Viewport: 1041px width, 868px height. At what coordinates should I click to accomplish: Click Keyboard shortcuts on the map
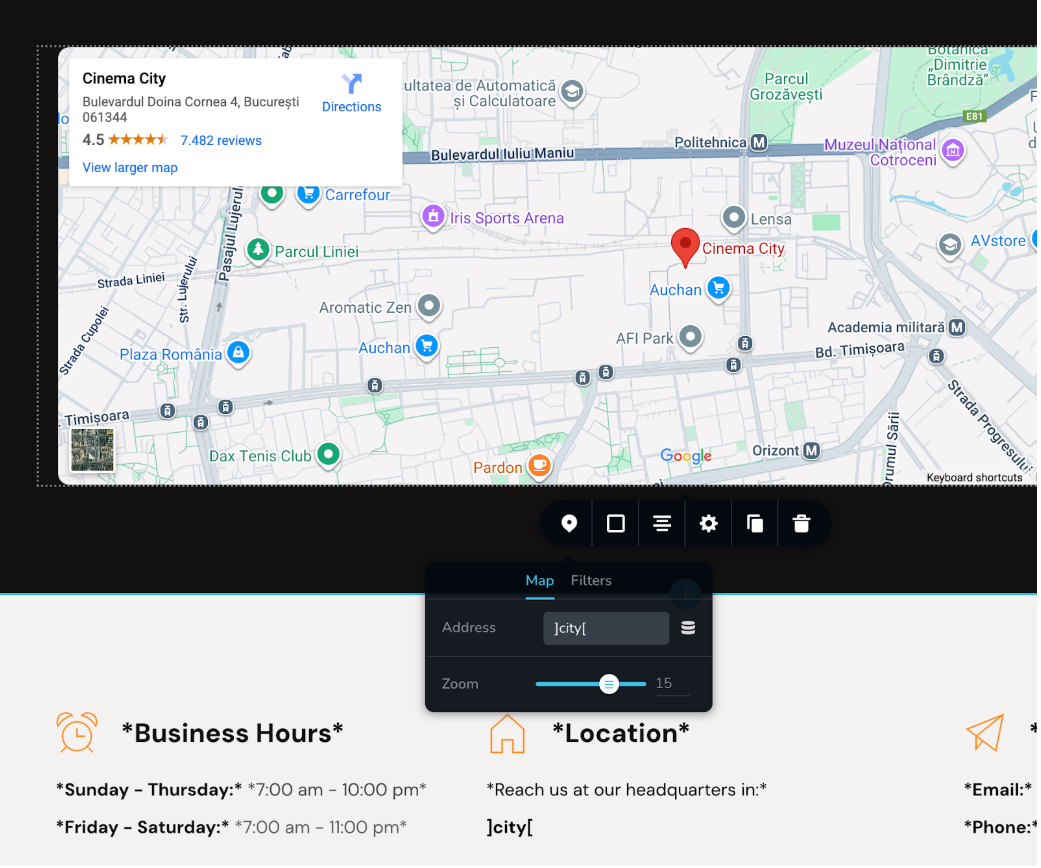974,478
